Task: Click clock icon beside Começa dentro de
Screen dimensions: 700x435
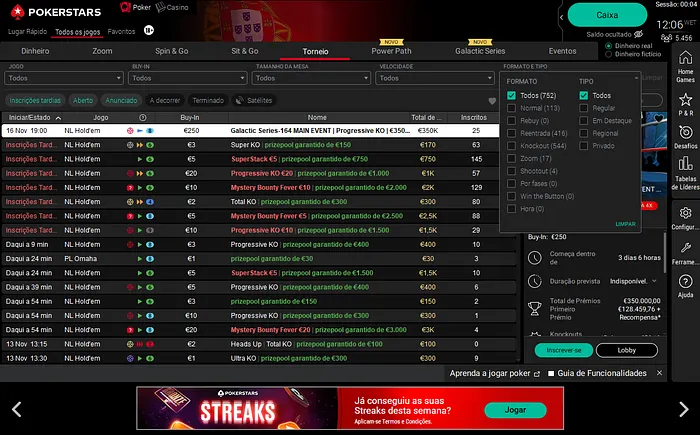Action: click(535, 258)
